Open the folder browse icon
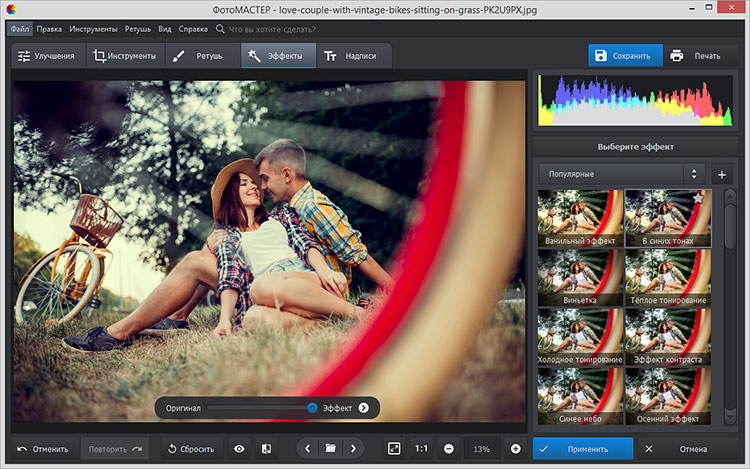The height and width of the screenshot is (469, 750). (330, 449)
